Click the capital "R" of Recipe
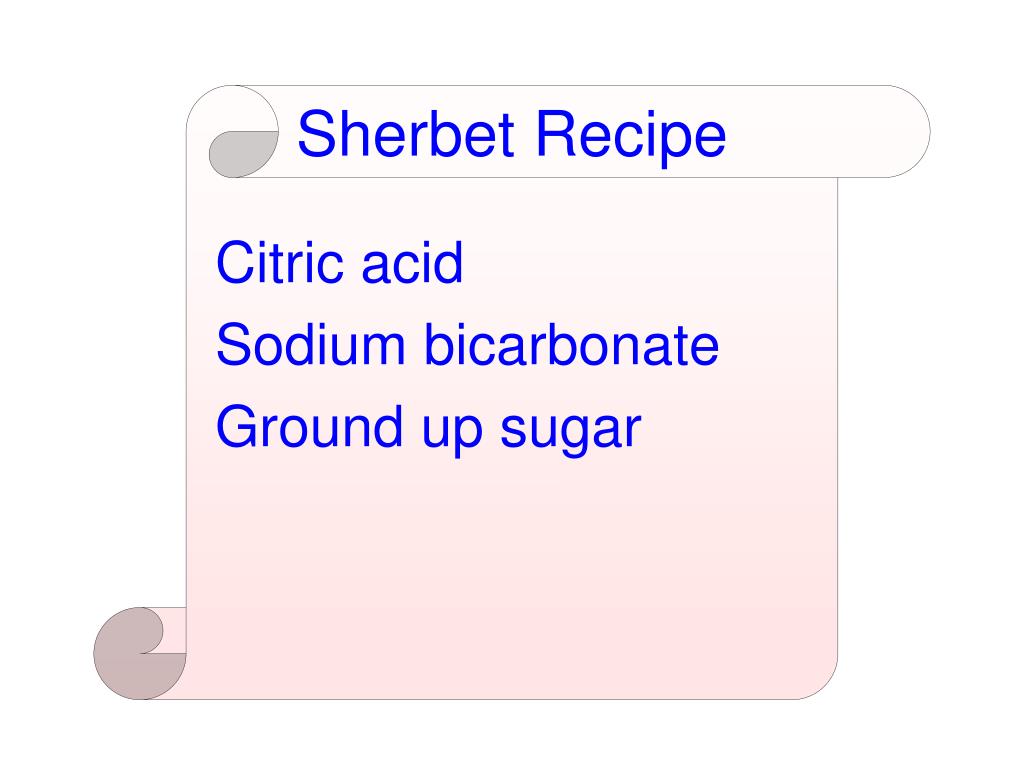 point(554,134)
